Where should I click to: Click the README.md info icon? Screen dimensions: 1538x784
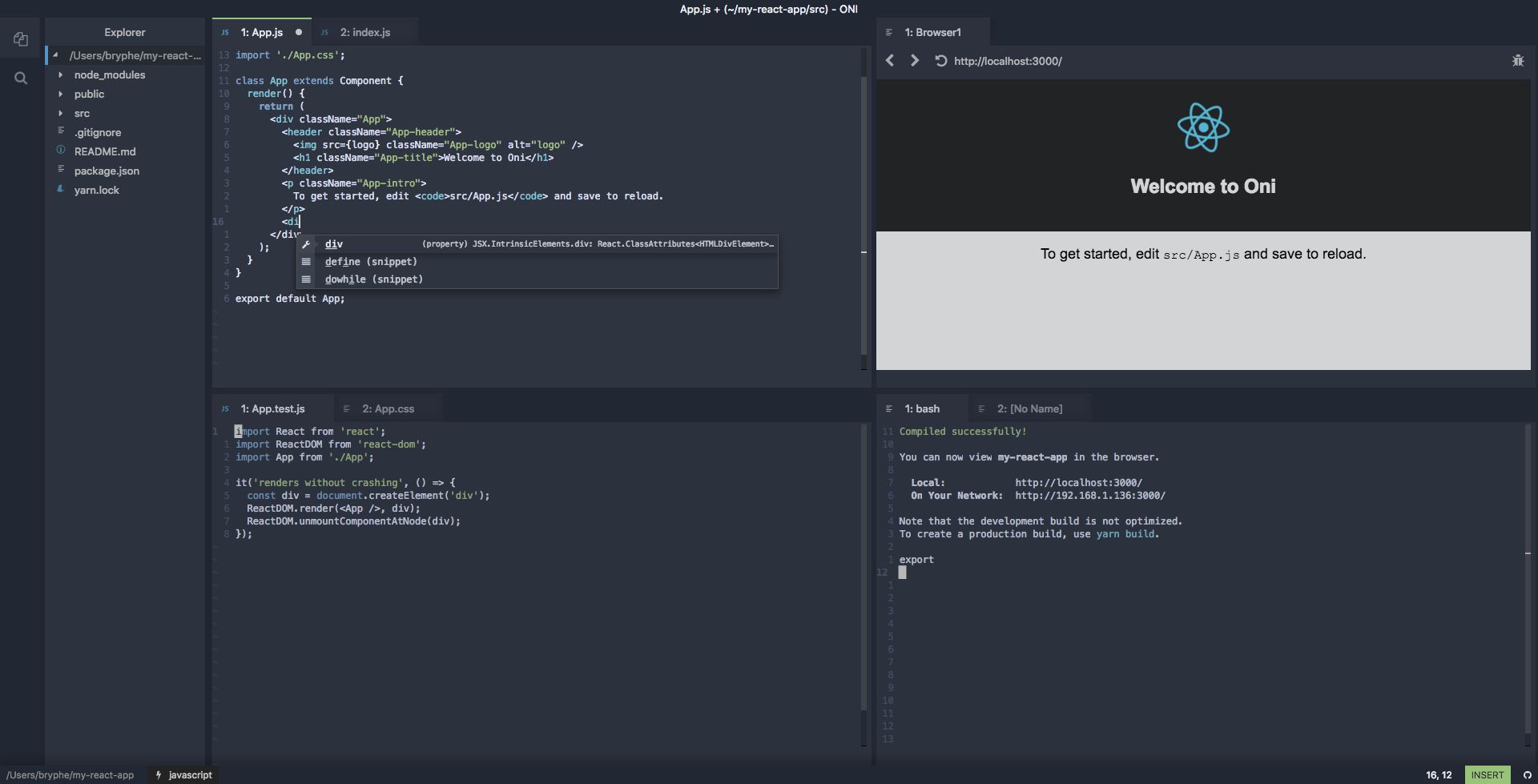click(x=61, y=151)
